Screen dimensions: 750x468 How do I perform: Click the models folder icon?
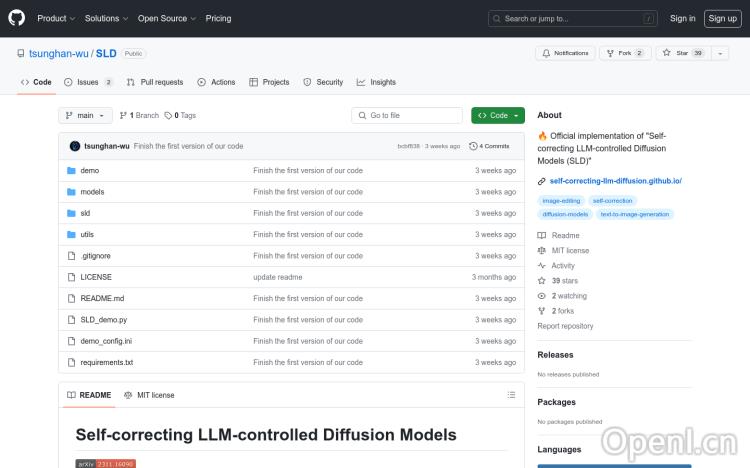click(71, 192)
